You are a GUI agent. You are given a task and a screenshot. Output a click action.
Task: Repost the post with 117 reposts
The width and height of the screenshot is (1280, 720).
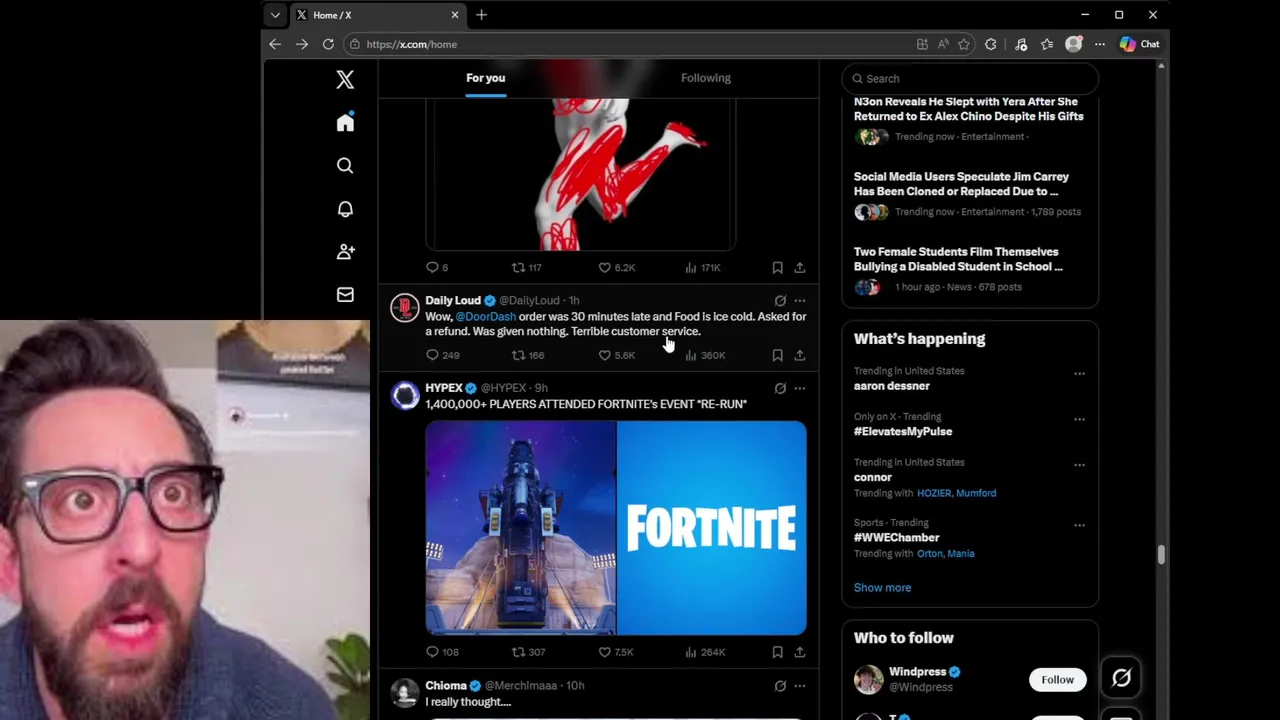click(527, 267)
